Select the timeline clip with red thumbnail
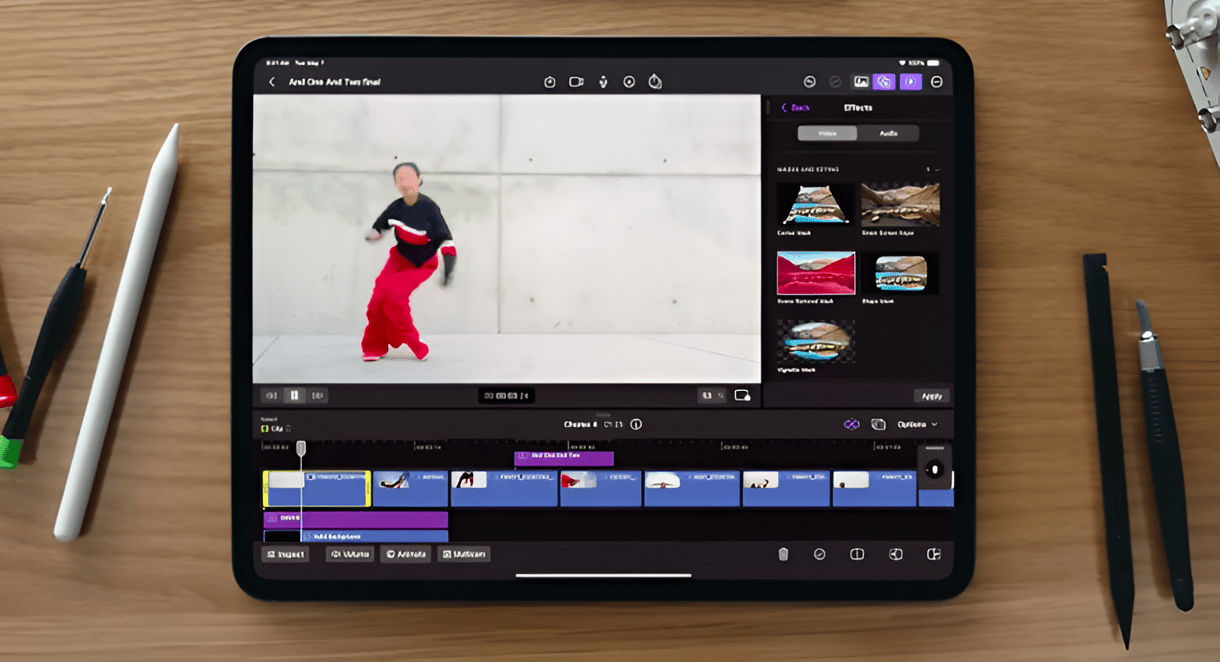1220x662 pixels. 600,489
